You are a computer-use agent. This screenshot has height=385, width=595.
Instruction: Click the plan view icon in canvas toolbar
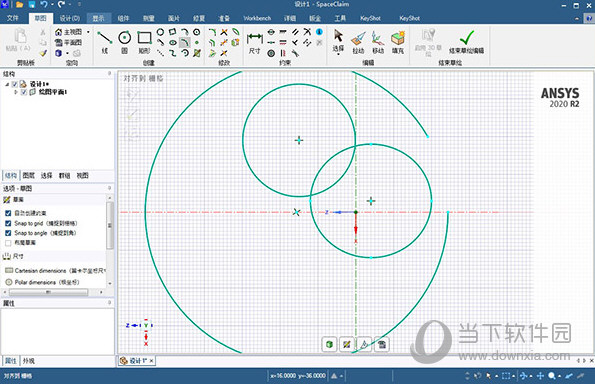pos(382,344)
